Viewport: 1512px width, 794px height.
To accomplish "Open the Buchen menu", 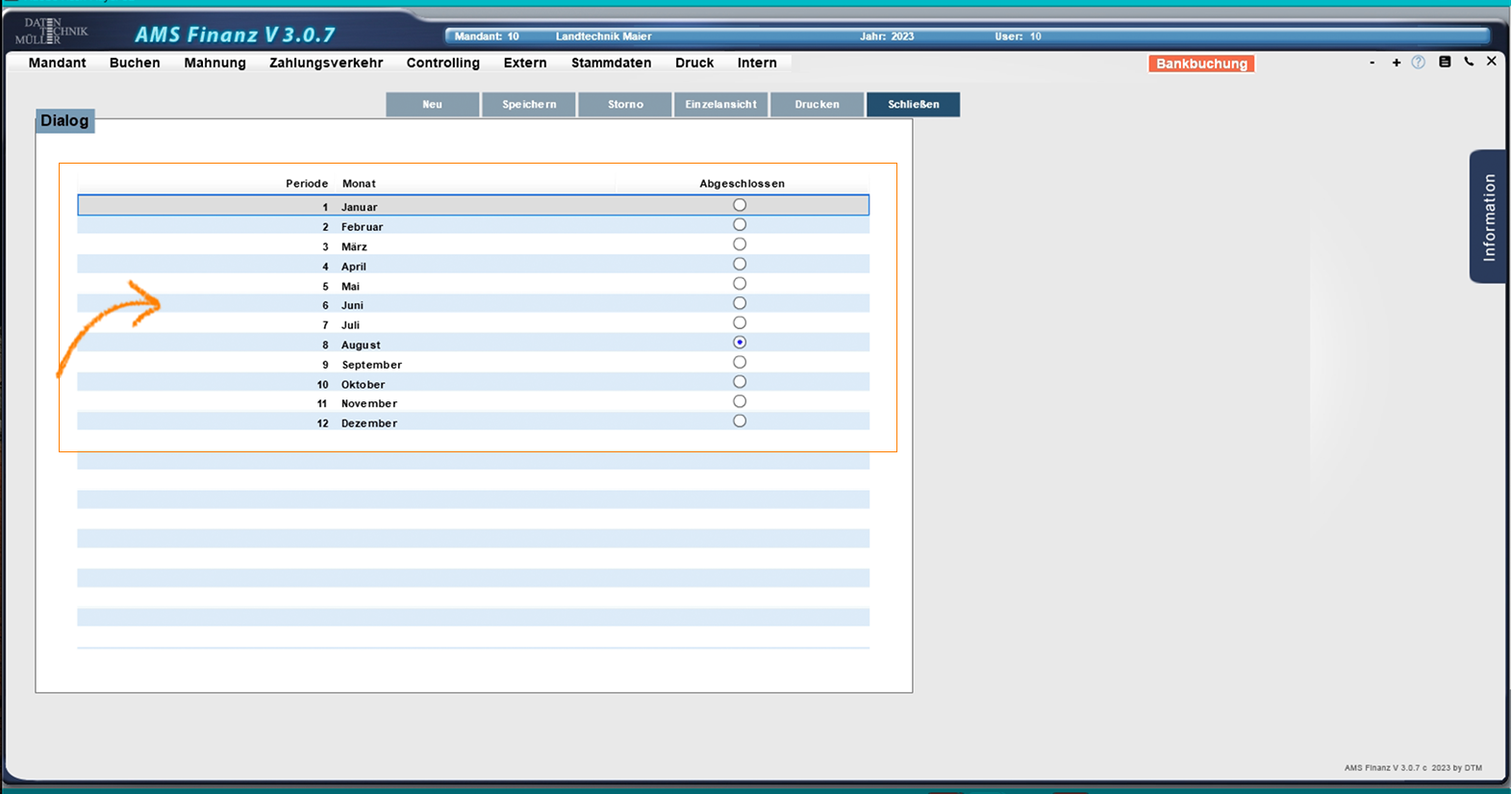I will click(x=135, y=63).
